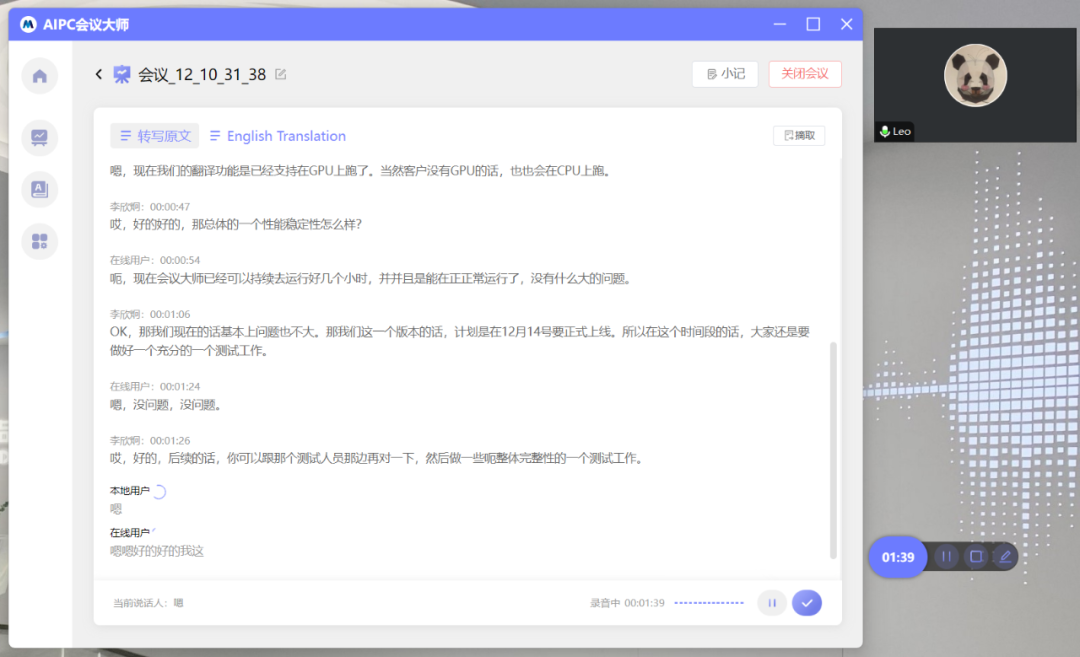Switch to the English Translation tab
Image resolution: width=1080 pixels, height=657 pixels.
pos(278,136)
